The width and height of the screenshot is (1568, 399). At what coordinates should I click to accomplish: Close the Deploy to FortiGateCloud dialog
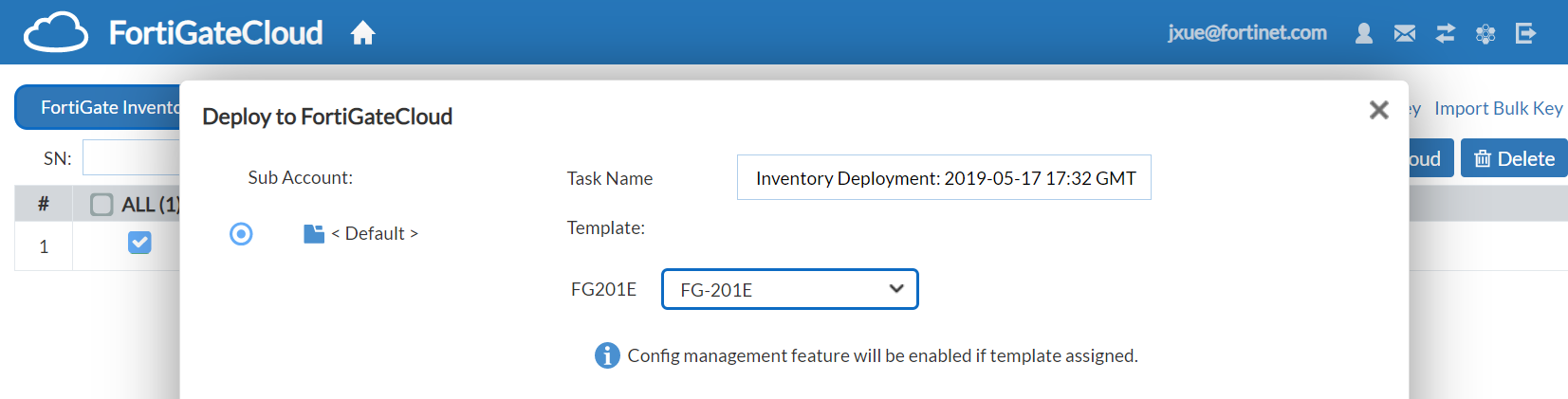click(x=1379, y=110)
